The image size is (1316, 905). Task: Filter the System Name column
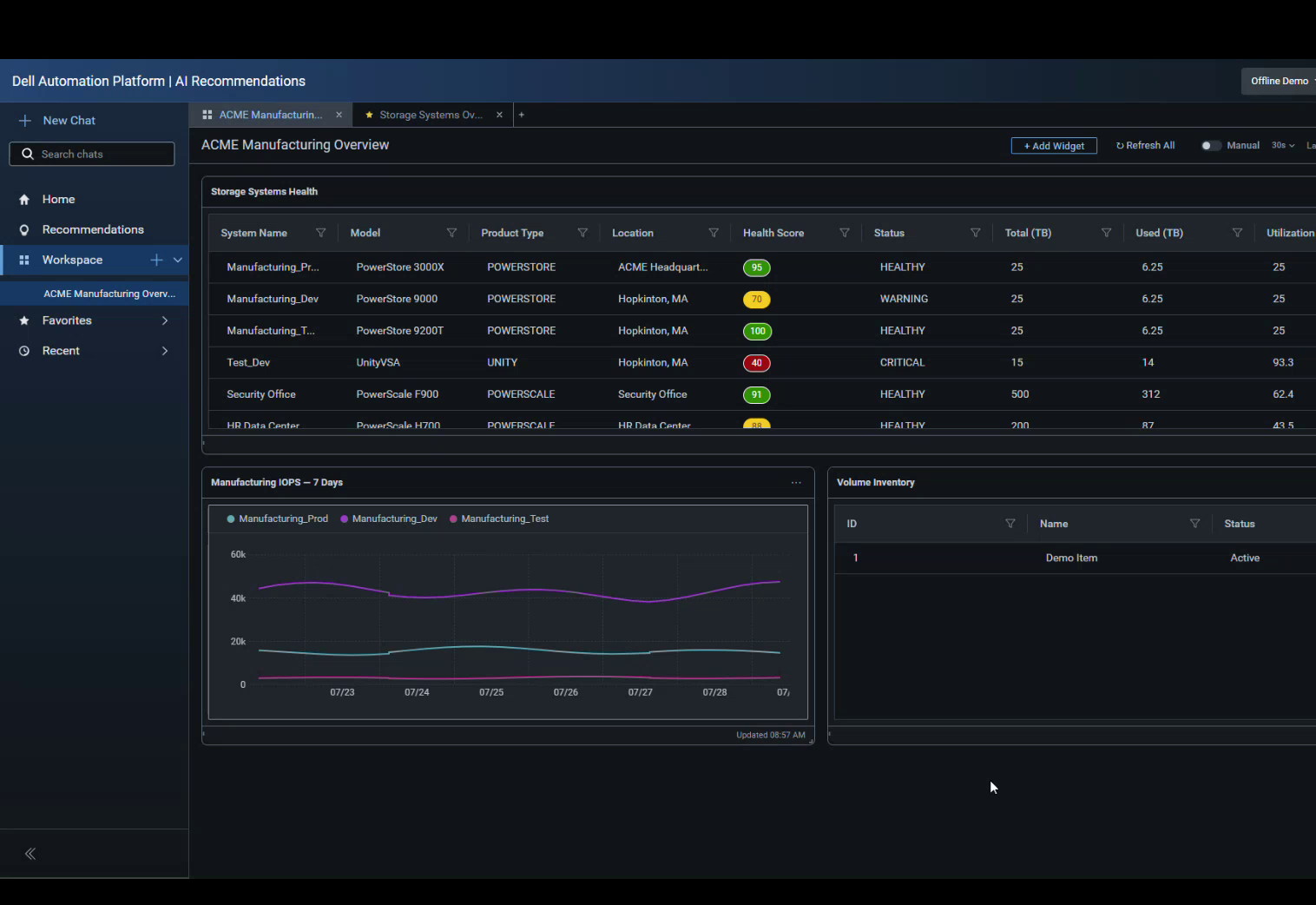click(320, 233)
